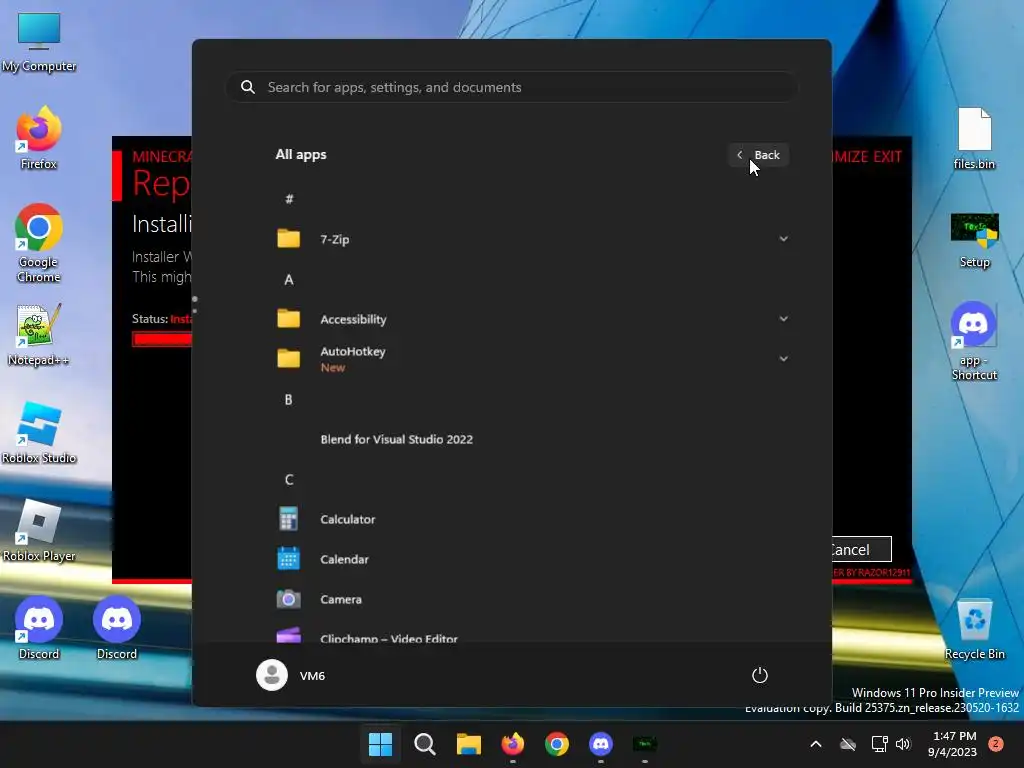1024x768 pixels.
Task: Expand the 7-Zip folder chevron
Action: 783,239
